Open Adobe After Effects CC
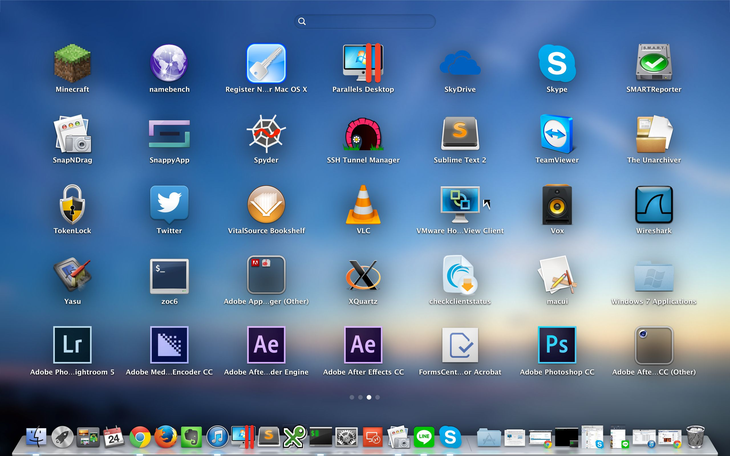 [x=363, y=345]
